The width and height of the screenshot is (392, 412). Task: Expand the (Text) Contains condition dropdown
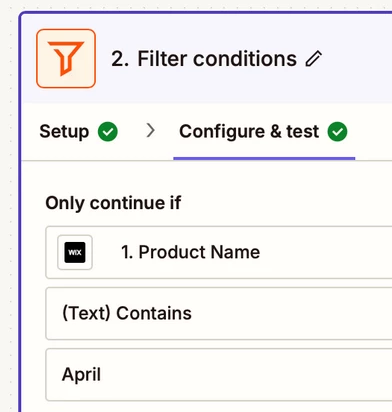(x=219, y=313)
